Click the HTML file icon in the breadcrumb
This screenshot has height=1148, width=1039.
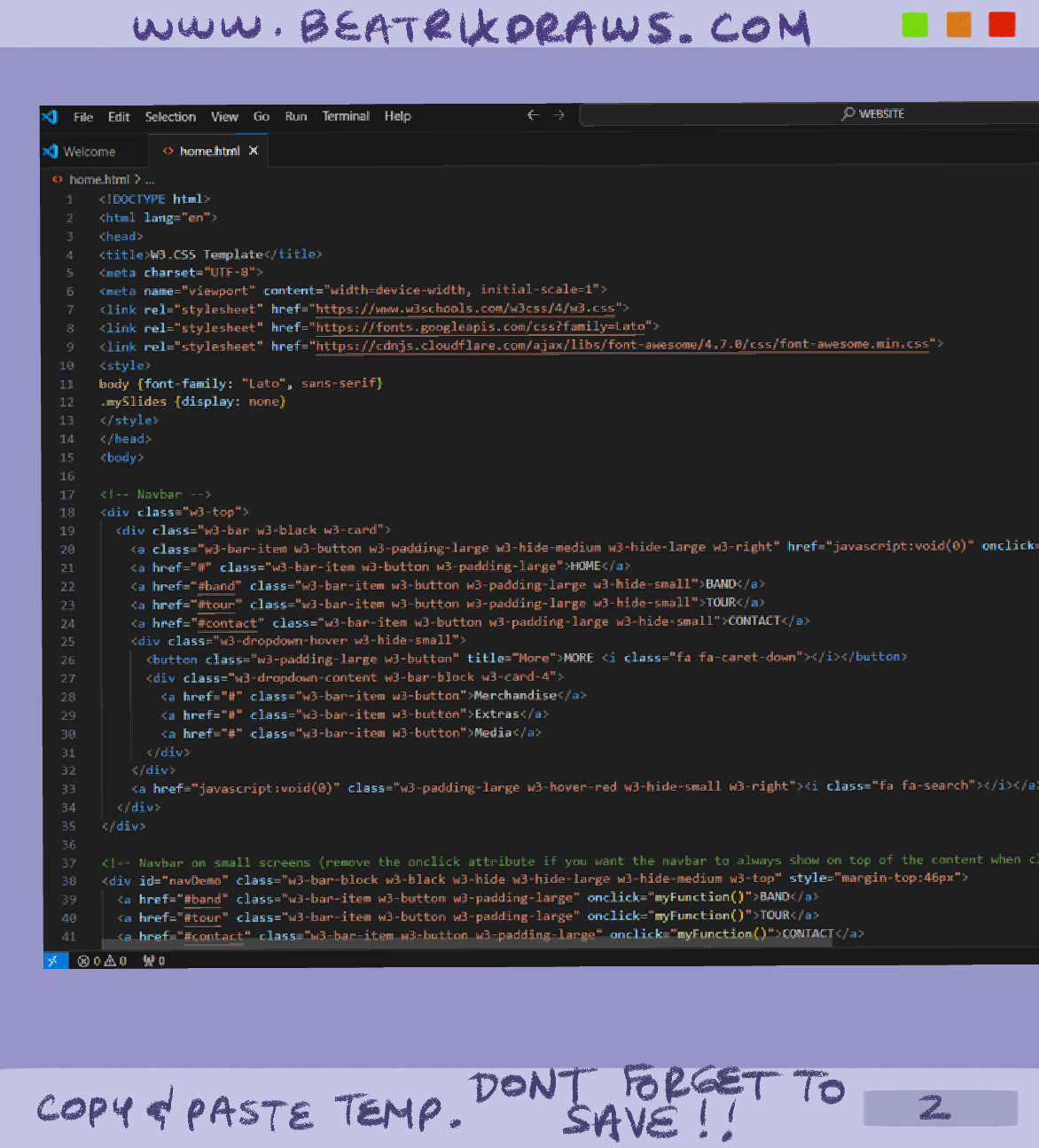pyautogui.click(x=58, y=179)
